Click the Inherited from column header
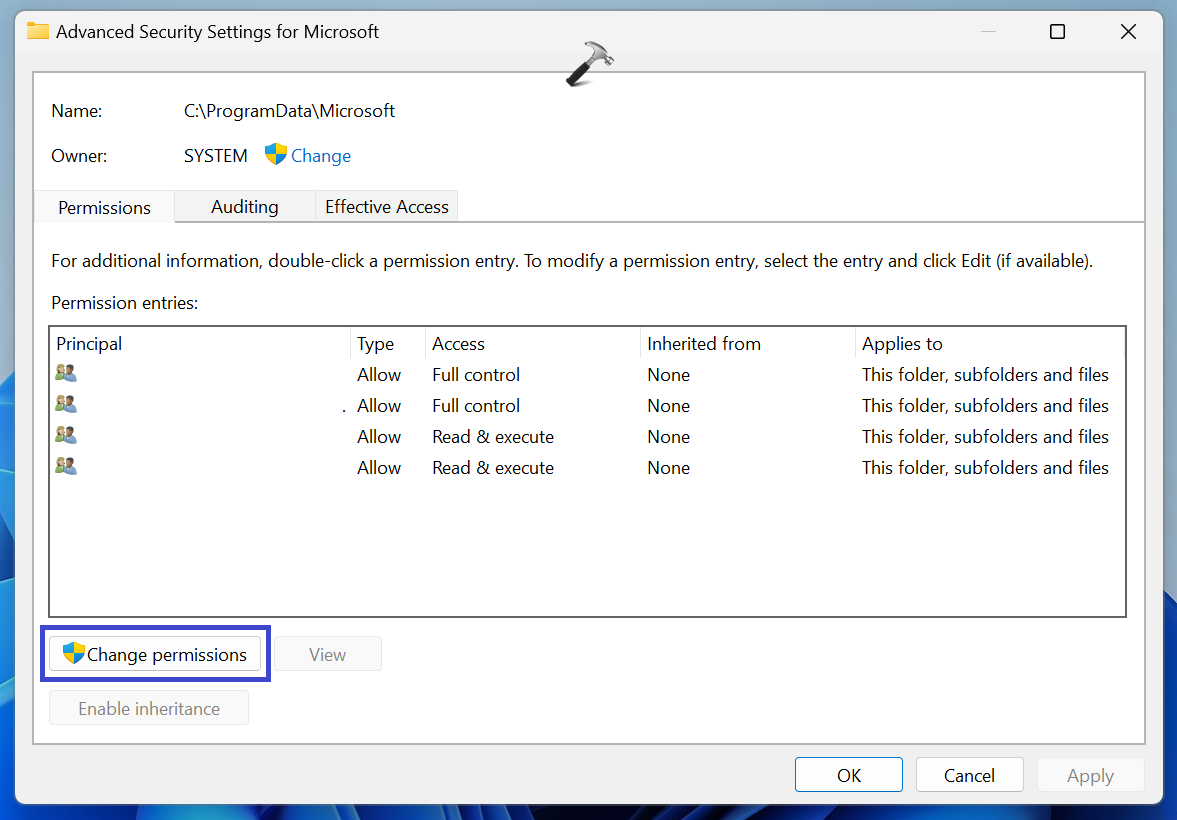The height and width of the screenshot is (820, 1177). click(x=746, y=344)
